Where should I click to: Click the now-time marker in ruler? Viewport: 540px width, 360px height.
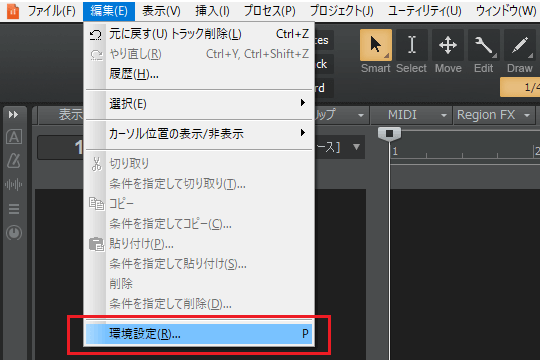(390, 134)
